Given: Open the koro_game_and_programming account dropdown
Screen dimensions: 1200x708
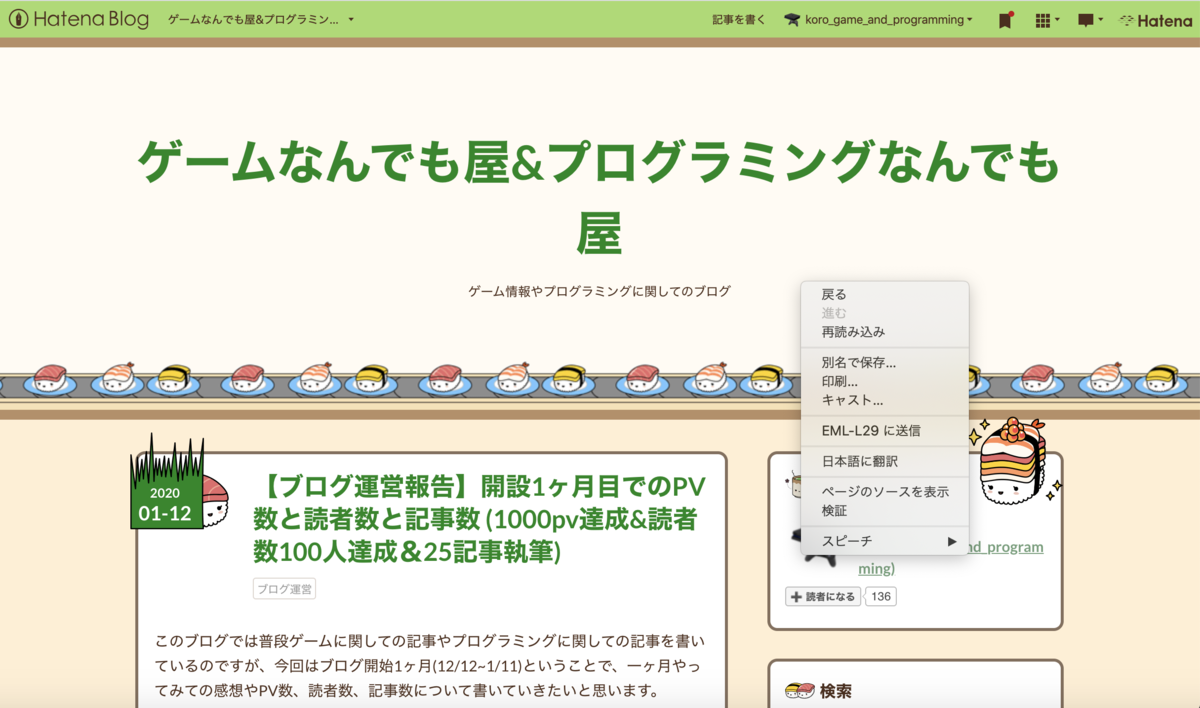Looking at the screenshot, I should [x=888, y=19].
